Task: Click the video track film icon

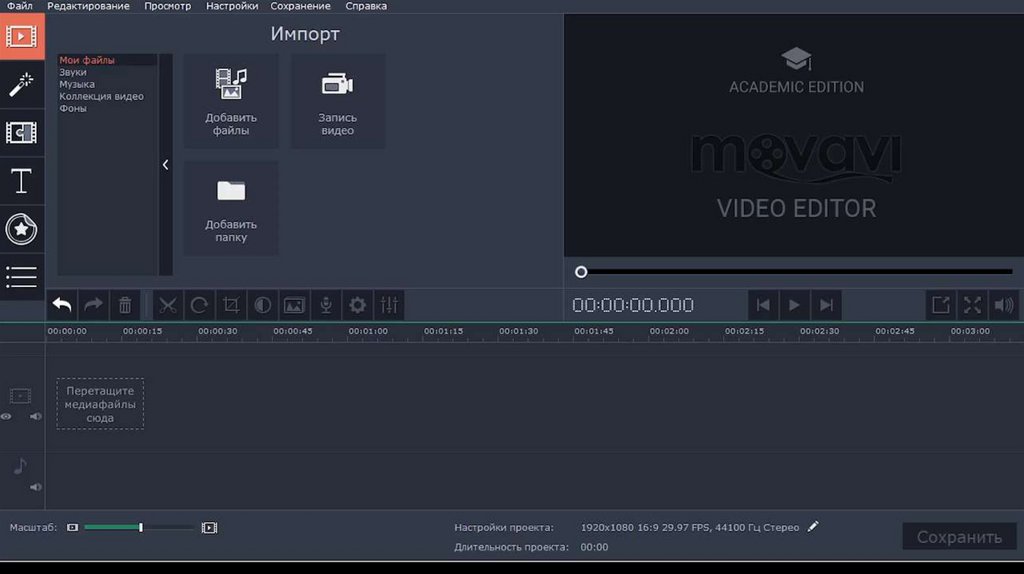Action: pos(20,396)
